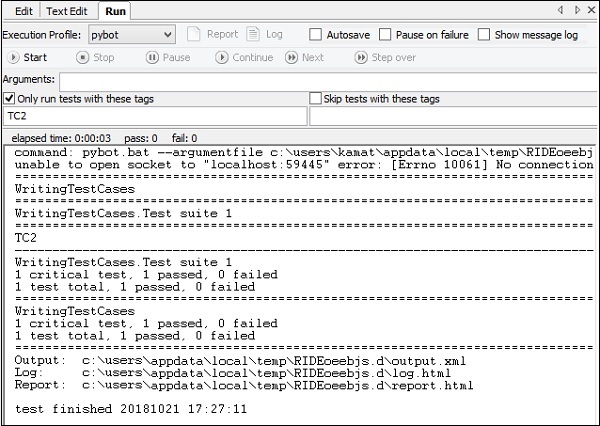Image resolution: width=600 pixels, height=426 pixels.
Task: Open the Log icon button
Action: 254,35
